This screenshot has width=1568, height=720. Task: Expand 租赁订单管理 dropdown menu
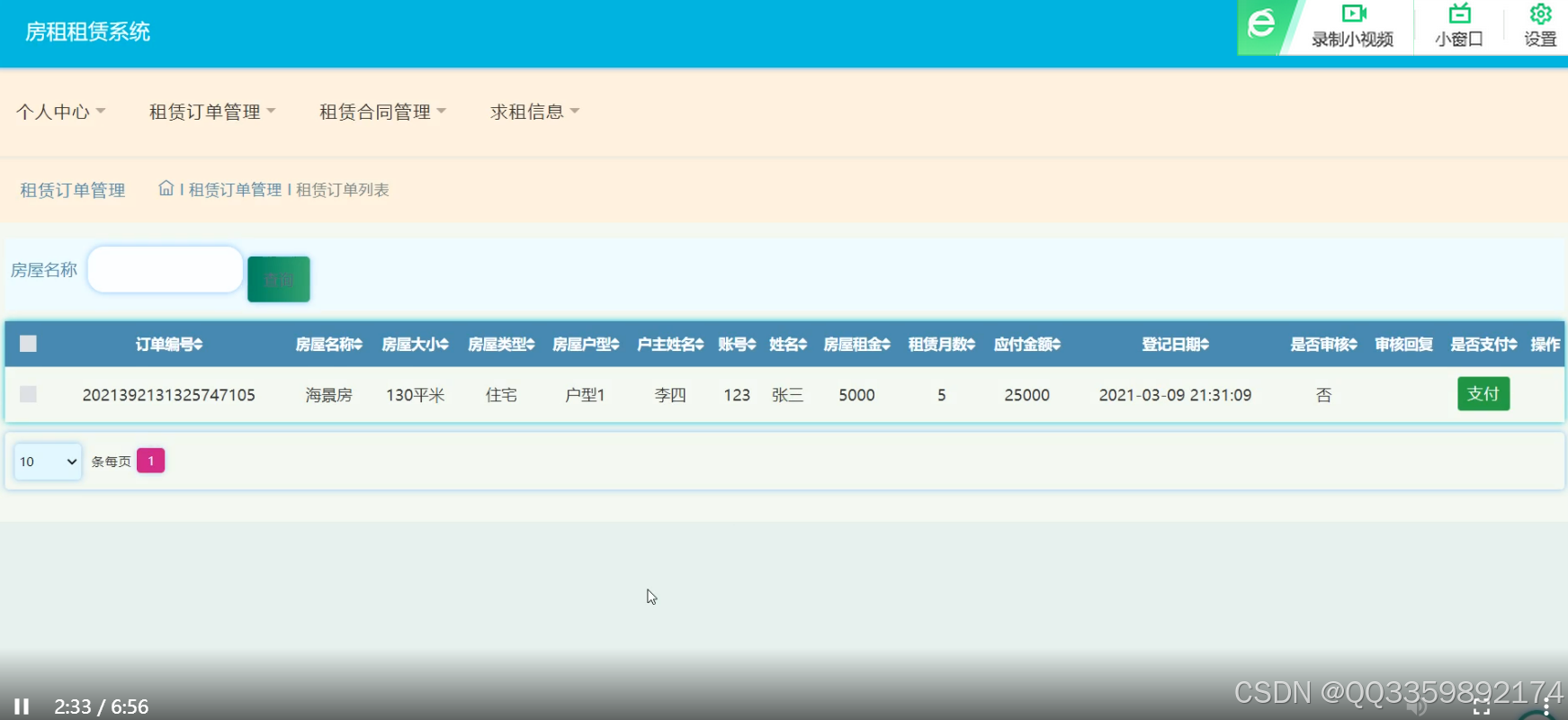point(212,112)
